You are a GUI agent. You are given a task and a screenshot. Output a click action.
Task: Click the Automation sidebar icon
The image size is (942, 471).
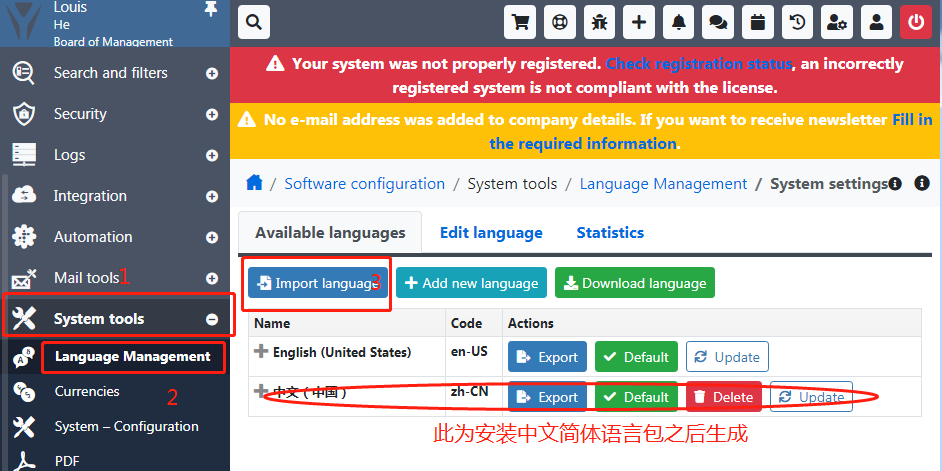click(x=23, y=237)
